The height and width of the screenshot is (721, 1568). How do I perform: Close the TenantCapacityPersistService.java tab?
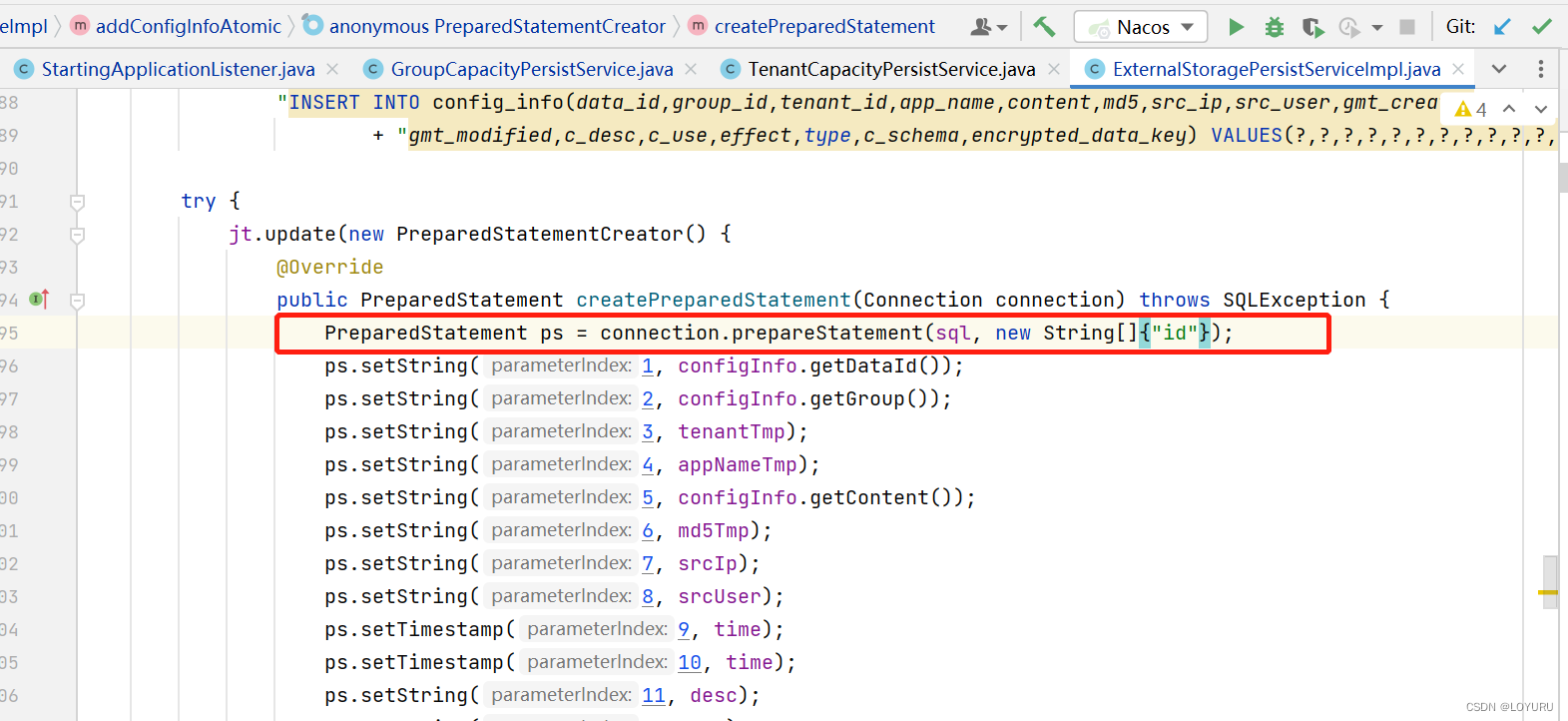point(1054,69)
